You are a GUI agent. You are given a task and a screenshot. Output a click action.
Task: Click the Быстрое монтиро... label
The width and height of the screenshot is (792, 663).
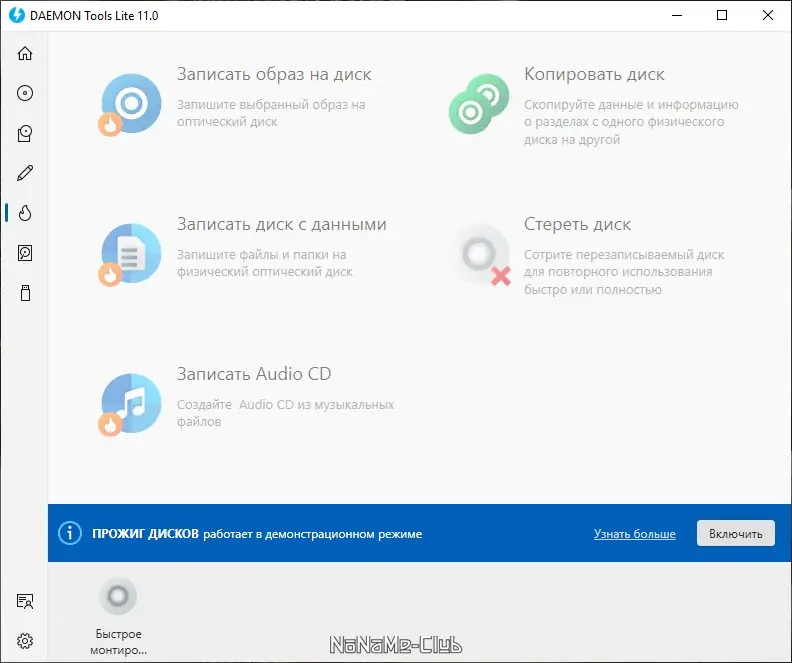(118, 642)
